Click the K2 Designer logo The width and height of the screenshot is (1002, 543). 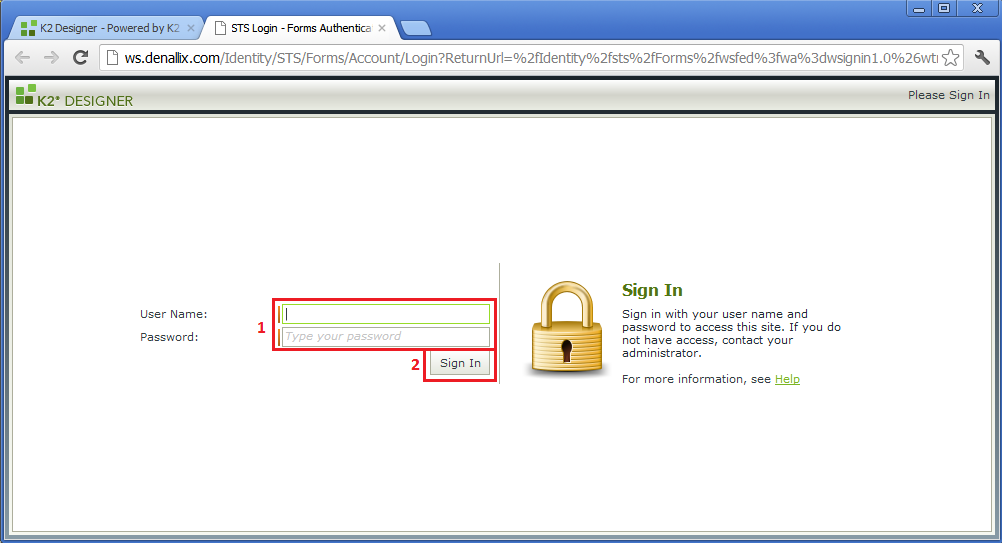coord(74,96)
